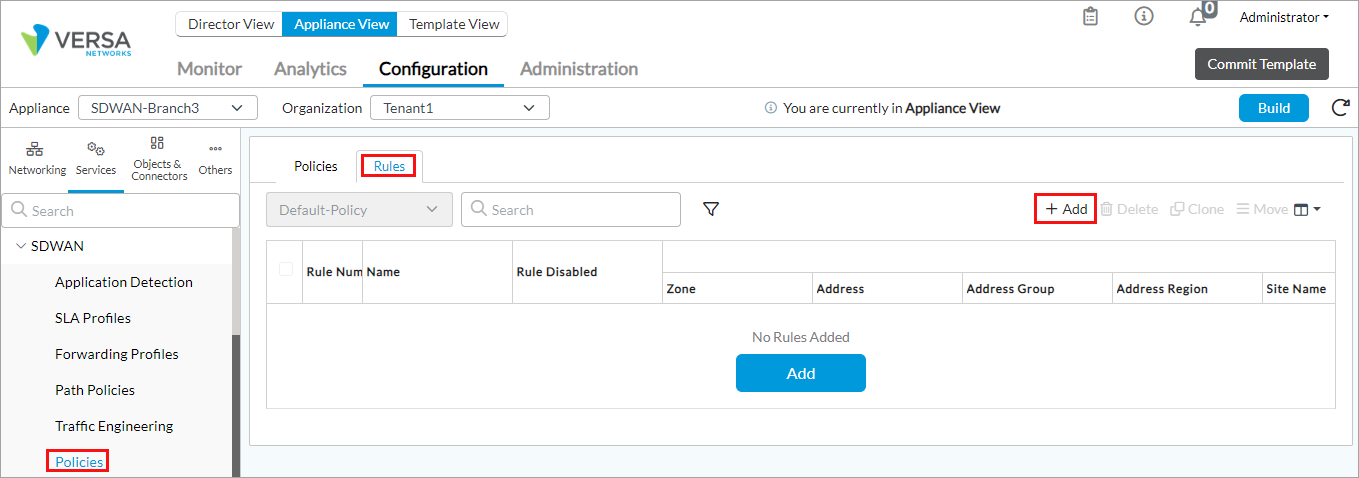
Task: Select Policies in the SDWAN tree
Action: (x=78, y=461)
